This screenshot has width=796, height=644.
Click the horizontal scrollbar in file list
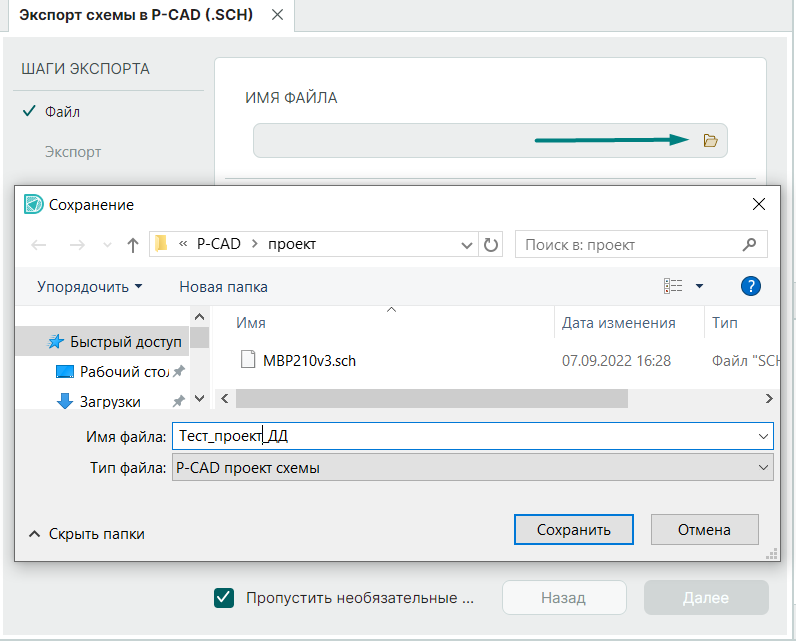[430, 398]
